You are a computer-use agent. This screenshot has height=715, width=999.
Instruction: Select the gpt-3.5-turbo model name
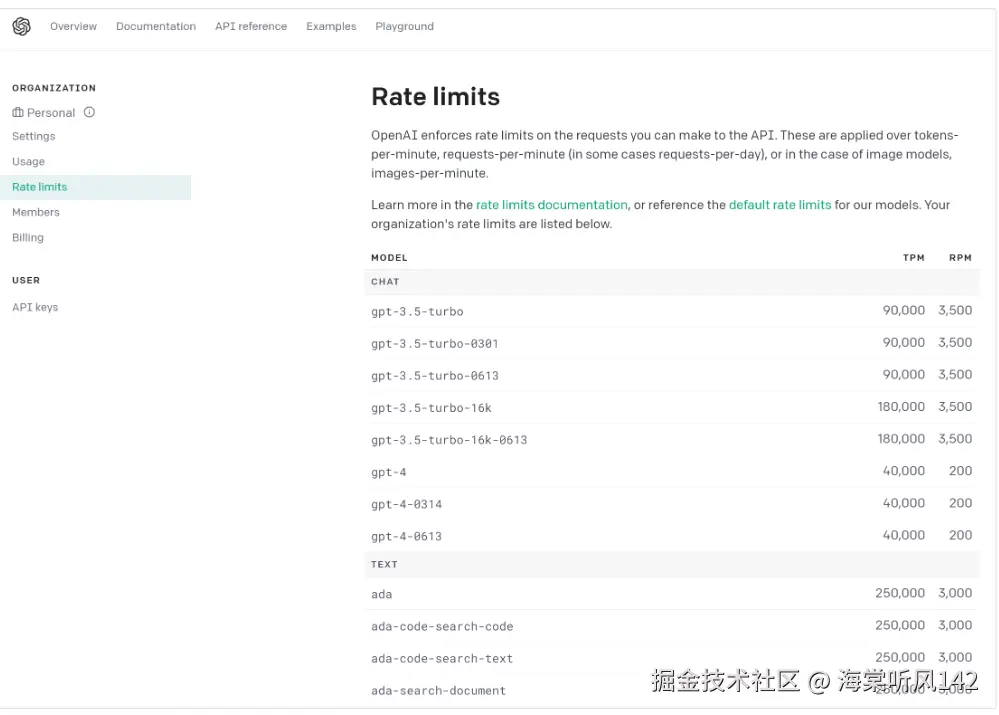click(x=417, y=312)
